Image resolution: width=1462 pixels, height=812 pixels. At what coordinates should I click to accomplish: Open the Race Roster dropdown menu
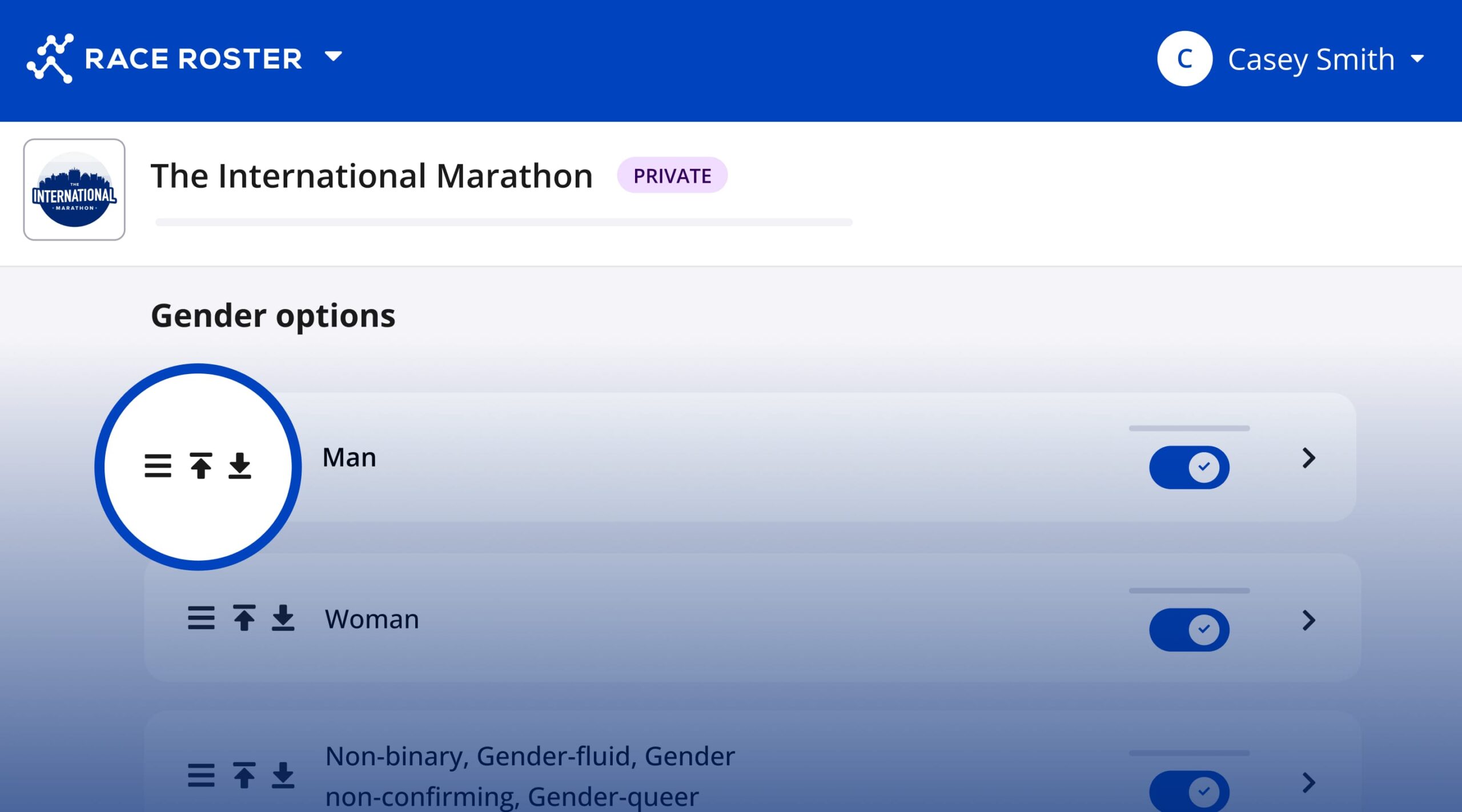[333, 57]
